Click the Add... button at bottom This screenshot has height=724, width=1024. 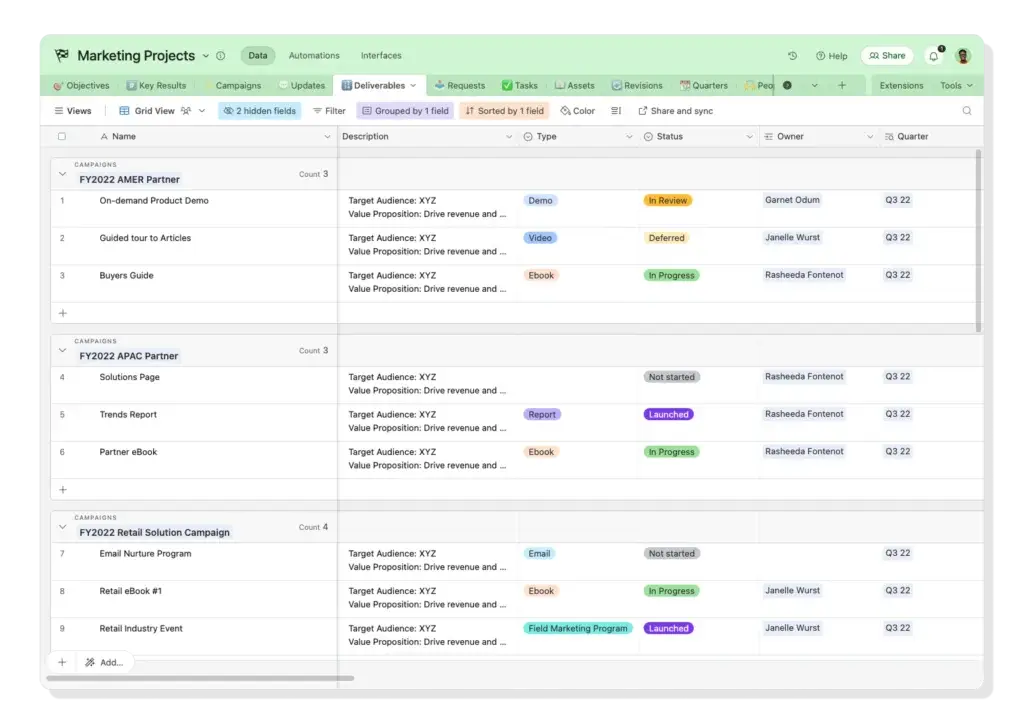pos(104,662)
